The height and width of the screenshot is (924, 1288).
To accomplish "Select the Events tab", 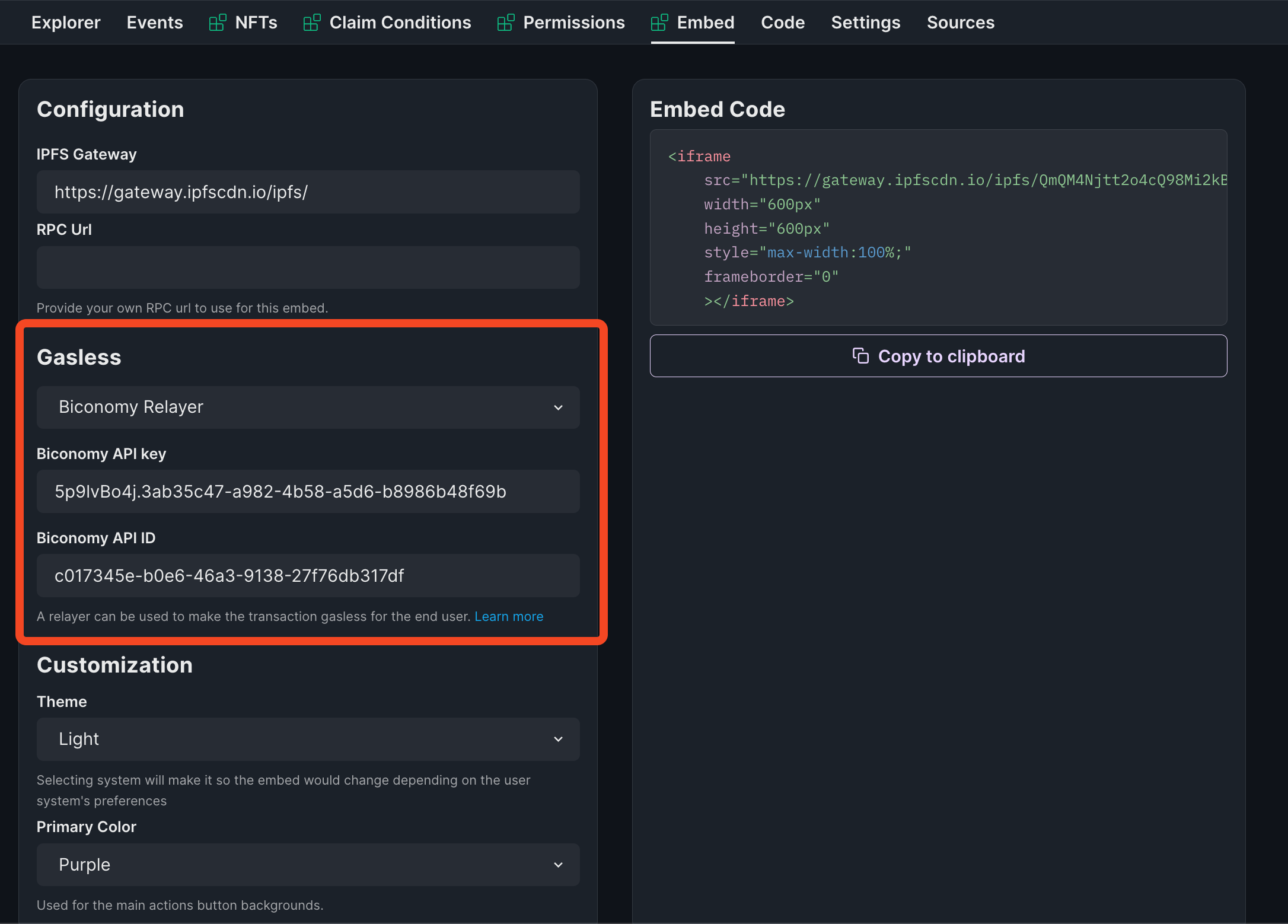I will pyautogui.click(x=154, y=22).
